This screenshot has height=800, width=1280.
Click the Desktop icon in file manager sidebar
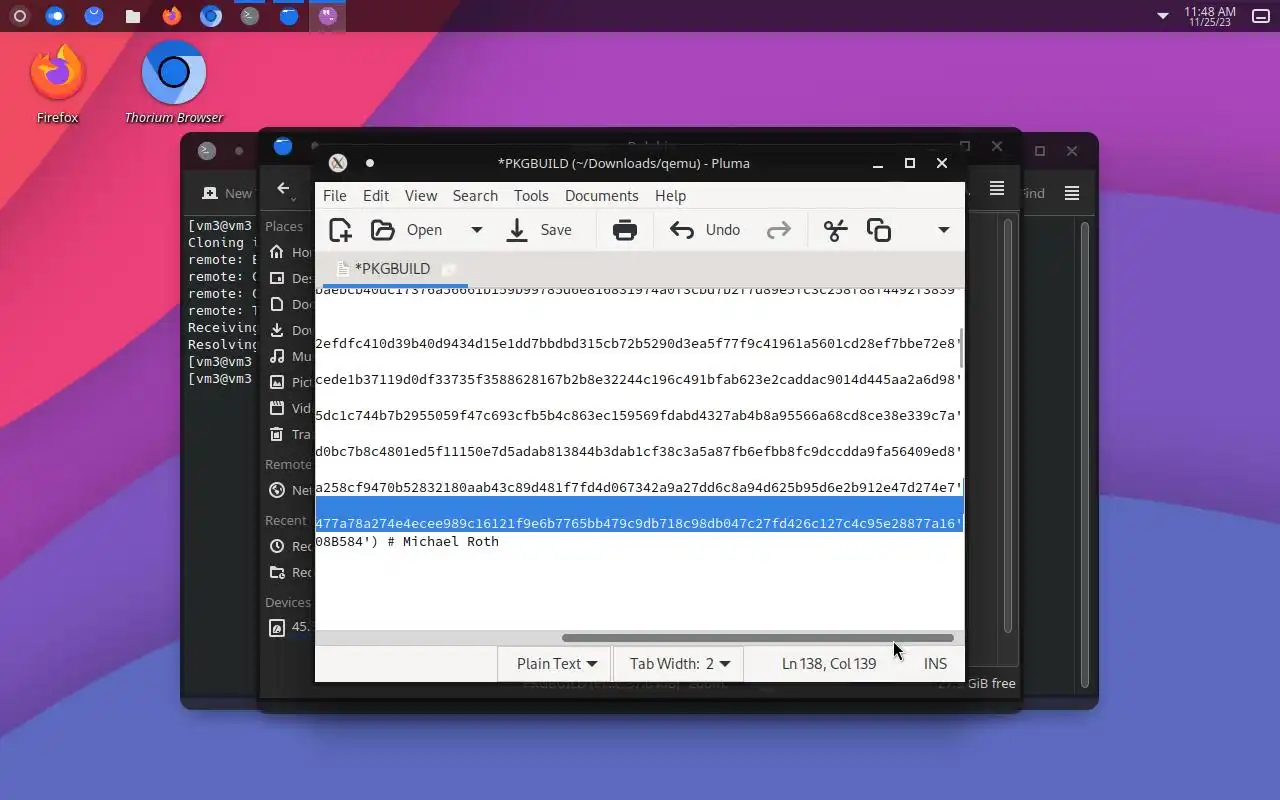pos(277,278)
